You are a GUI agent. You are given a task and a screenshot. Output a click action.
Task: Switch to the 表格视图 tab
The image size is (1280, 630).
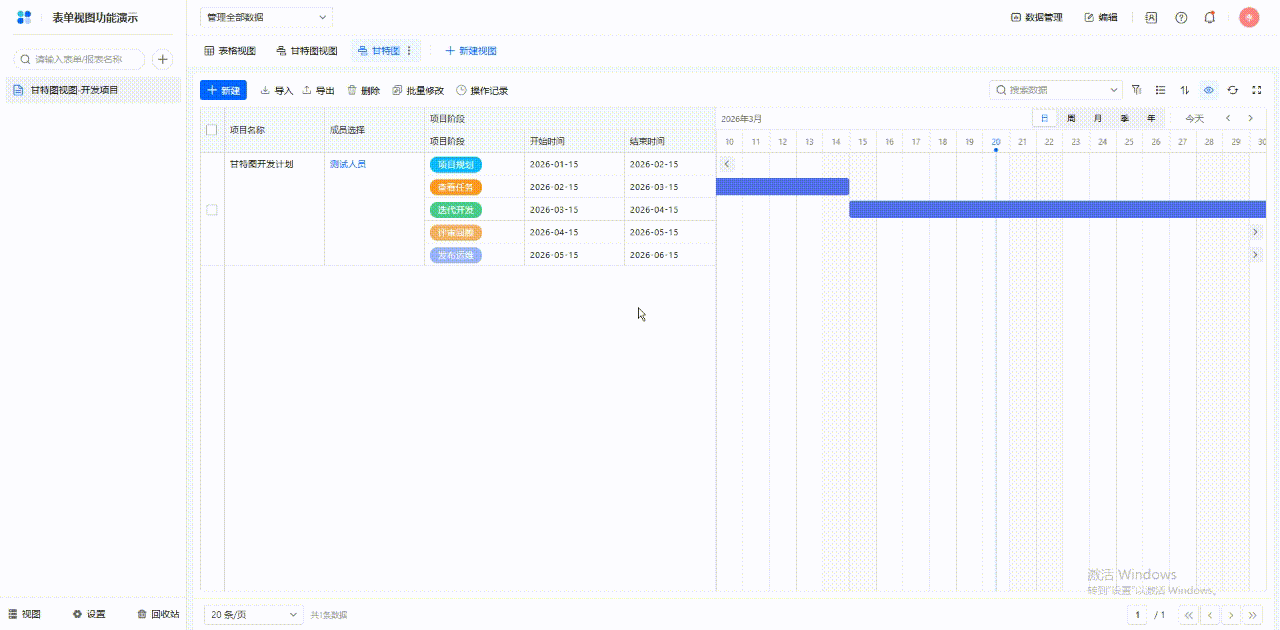(230, 51)
